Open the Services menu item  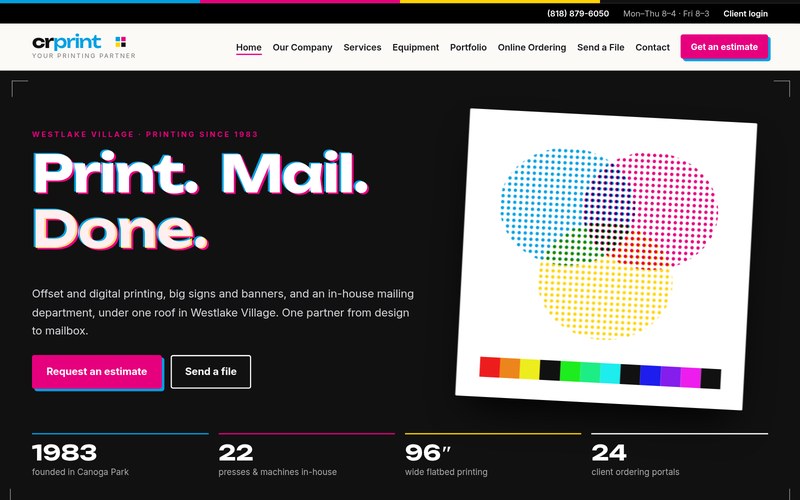[362, 47]
